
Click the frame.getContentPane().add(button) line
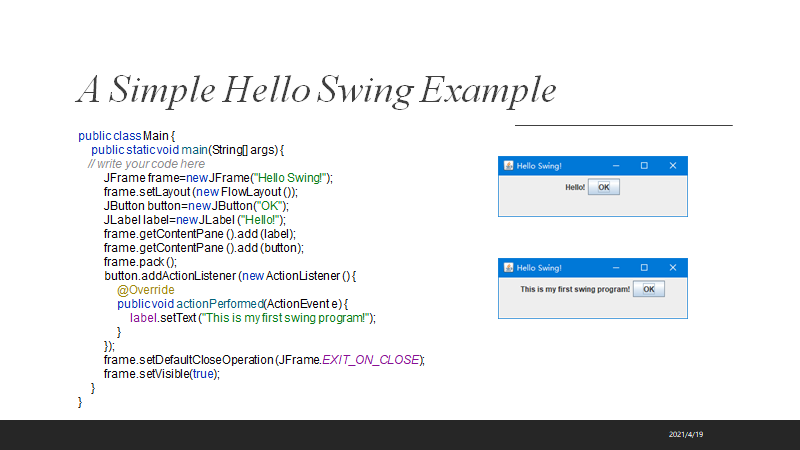point(204,248)
